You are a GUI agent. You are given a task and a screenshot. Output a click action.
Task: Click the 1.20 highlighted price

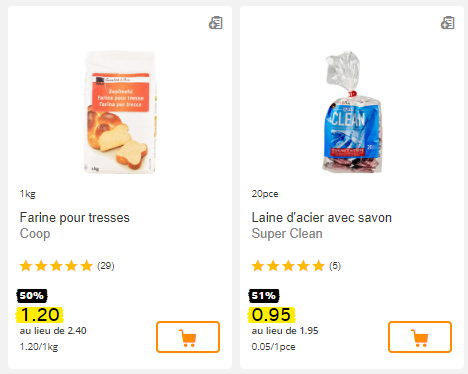[40, 315]
